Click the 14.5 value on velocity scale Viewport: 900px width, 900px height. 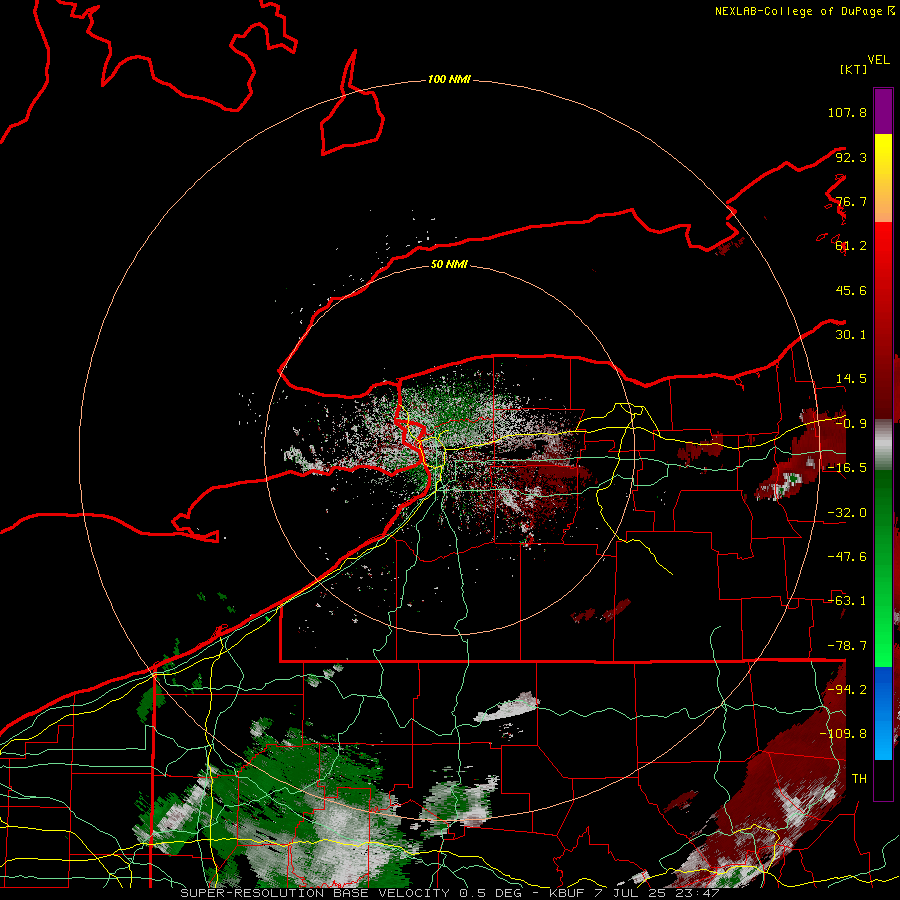pyautogui.click(x=851, y=379)
